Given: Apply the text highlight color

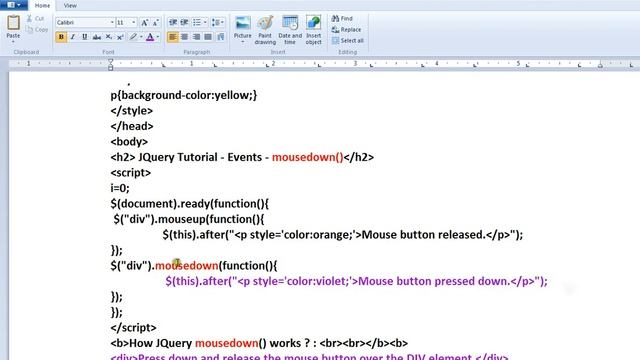Looking at the screenshot, I should [x=133, y=37].
